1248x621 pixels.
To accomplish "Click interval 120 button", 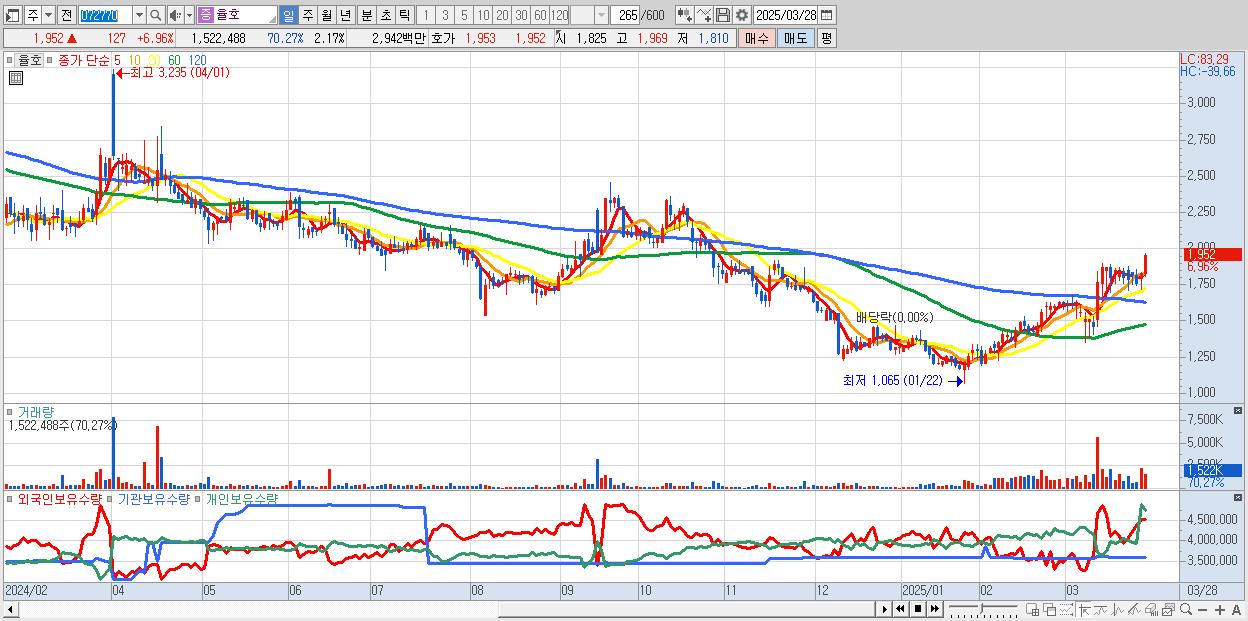I will pyautogui.click(x=559, y=15).
